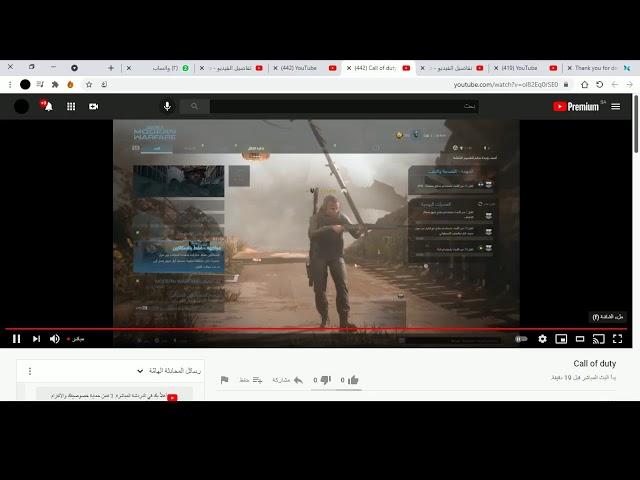
Task: Click the page vertical scrollbar
Action: [636, 124]
